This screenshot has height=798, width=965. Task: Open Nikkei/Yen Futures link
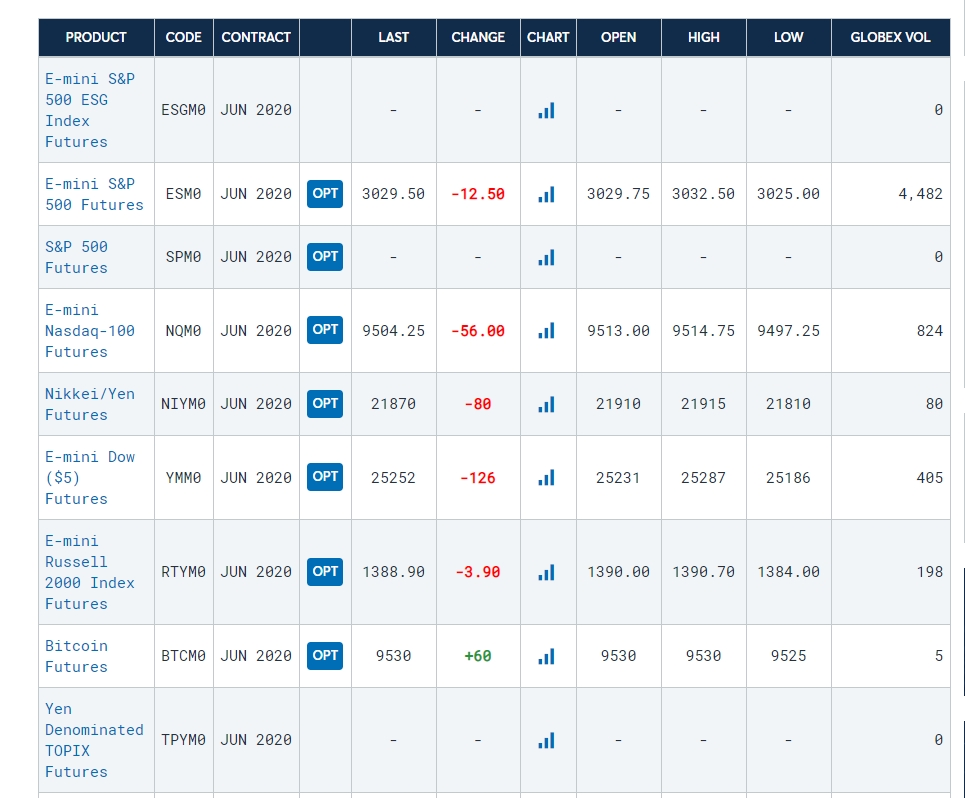(90, 404)
